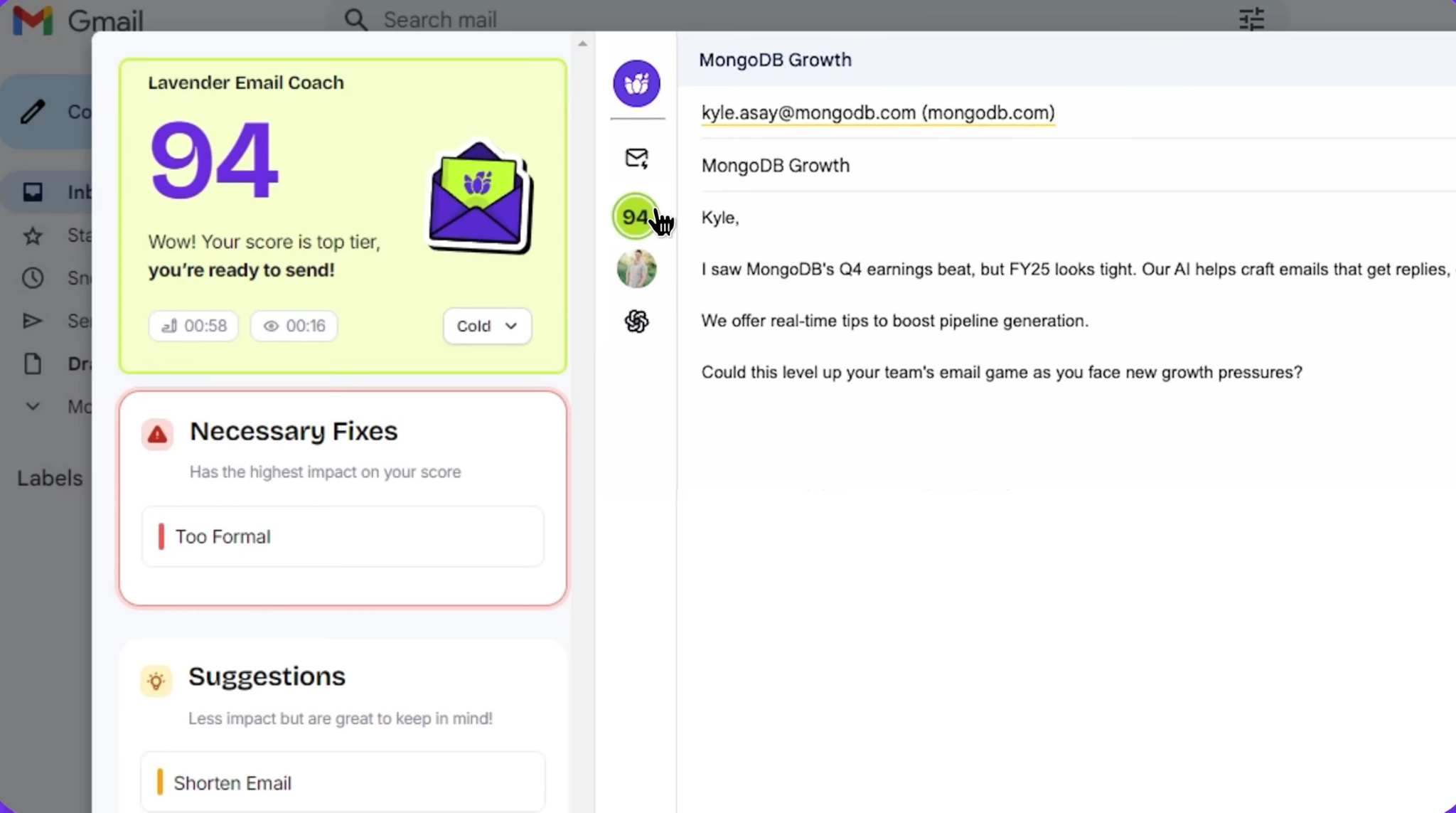Open the Inbox folder icon
The image size is (1456, 813).
pyautogui.click(x=33, y=192)
